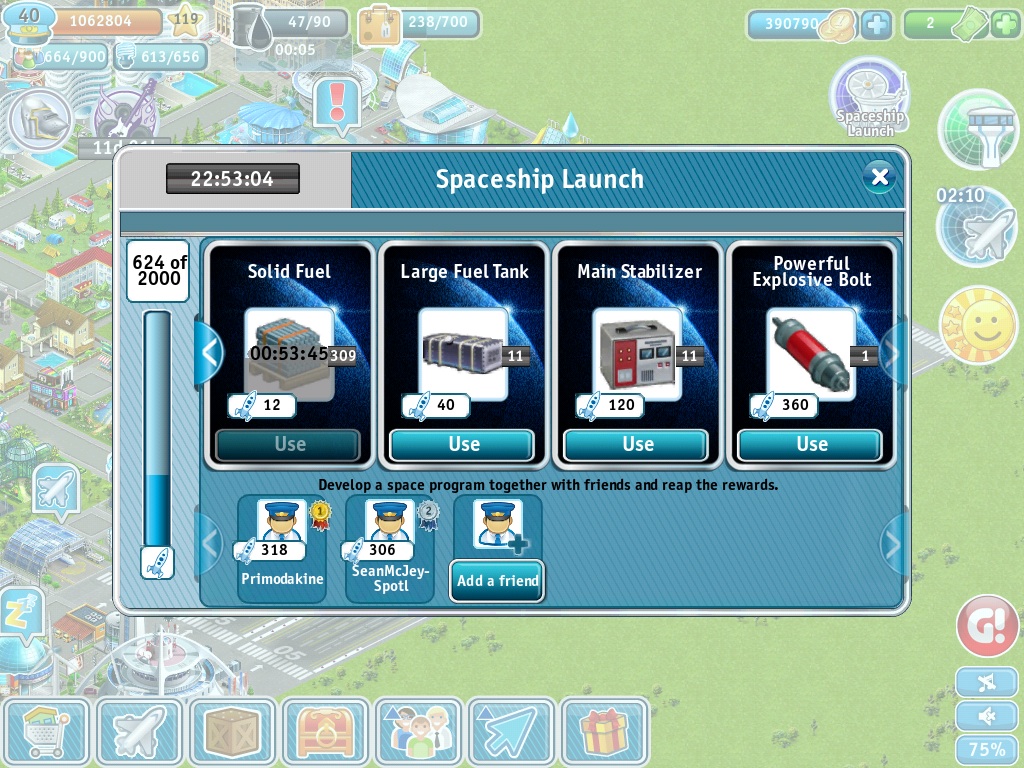Open the treasure chest menu
This screenshot has width=1024, height=768.
[325, 731]
